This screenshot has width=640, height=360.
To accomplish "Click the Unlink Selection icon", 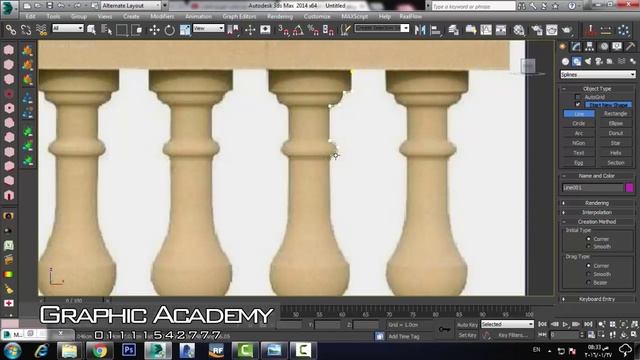I will coord(26,30).
